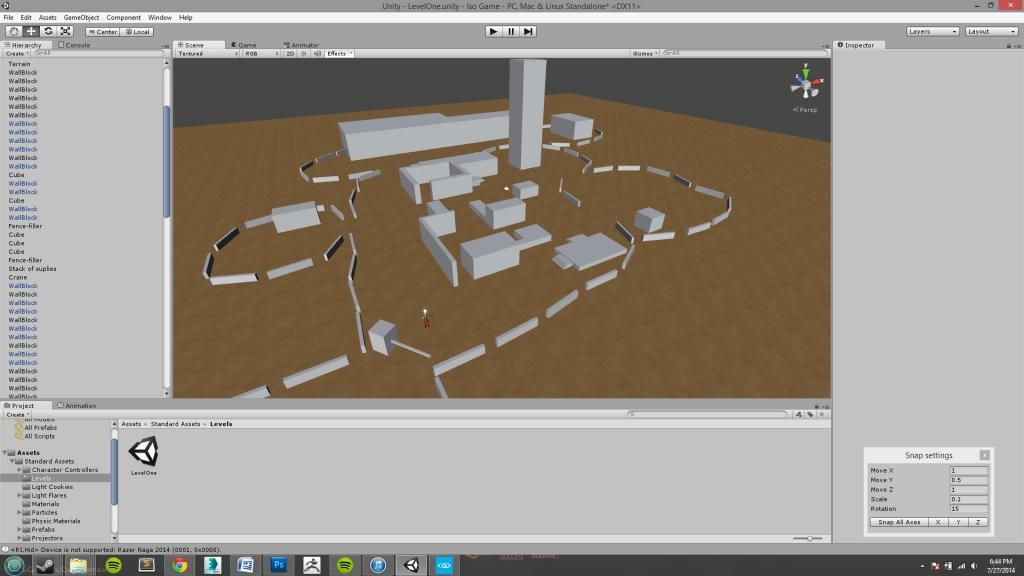Toggle scene audio in Scene toolbar
1024x576 pixels.
coord(316,53)
